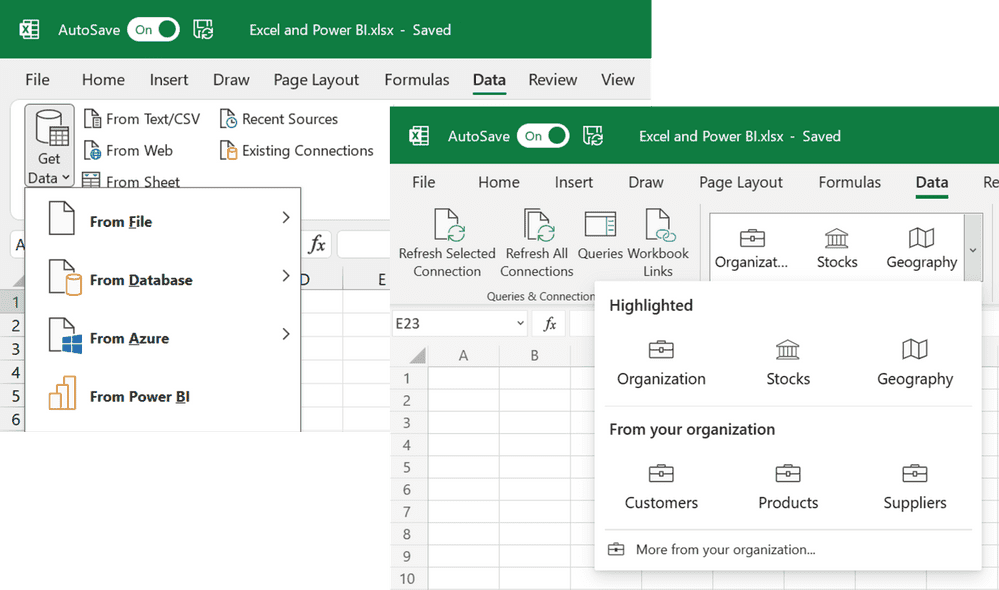Open Existing Connections
The height and width of the screenshot is (590, 999).
coord(296,150)
